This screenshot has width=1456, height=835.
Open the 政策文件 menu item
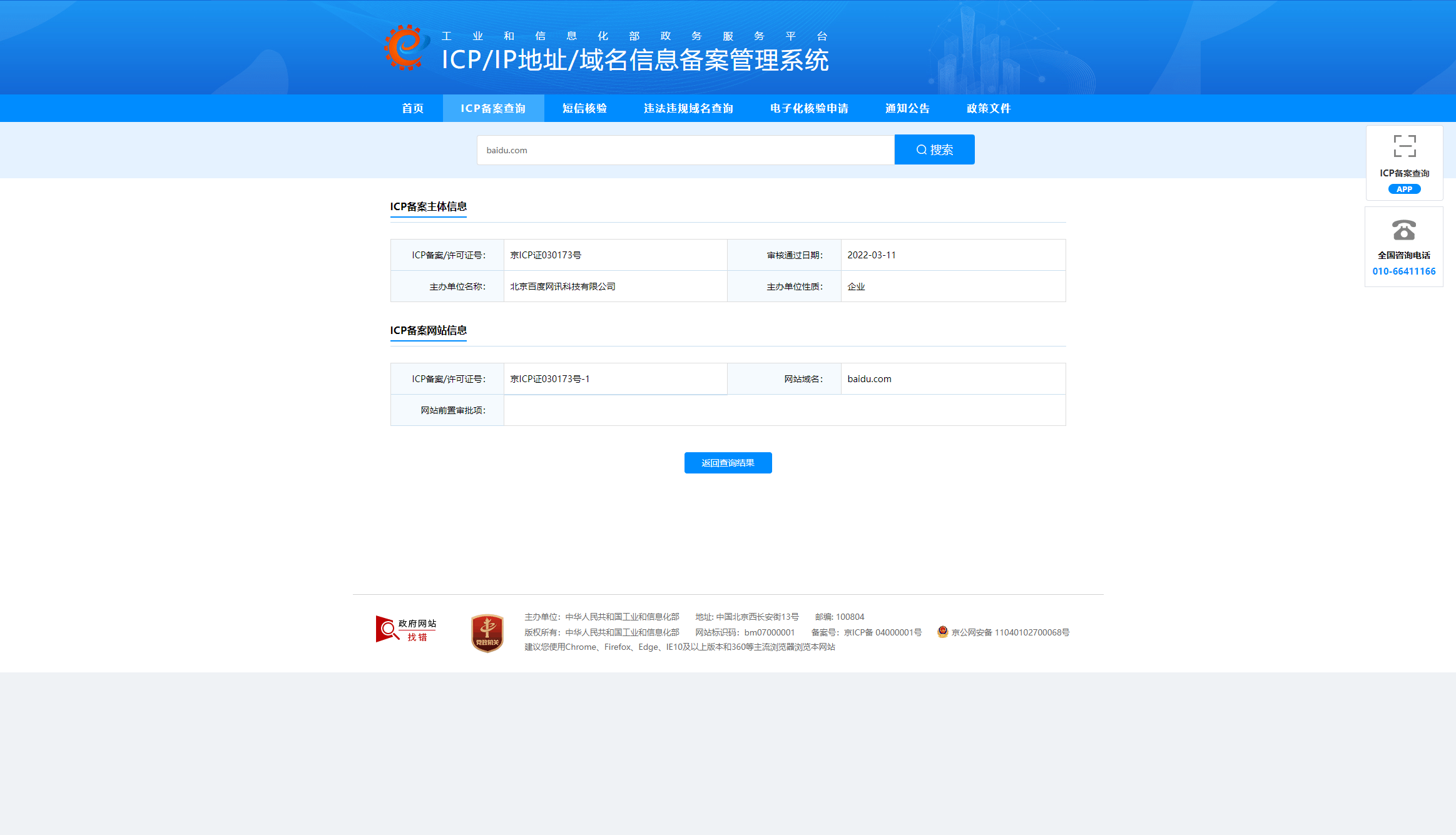coord(989,108)
